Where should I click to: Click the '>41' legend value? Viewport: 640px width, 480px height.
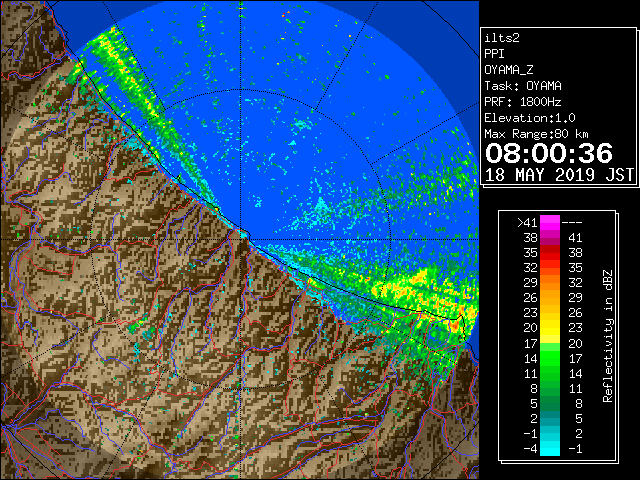[527, 223]
